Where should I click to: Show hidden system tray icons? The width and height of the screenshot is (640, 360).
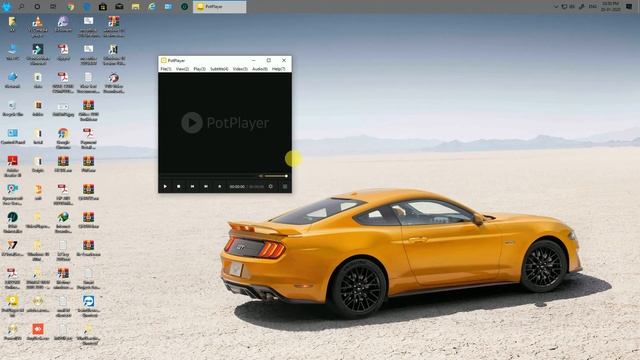556,7
